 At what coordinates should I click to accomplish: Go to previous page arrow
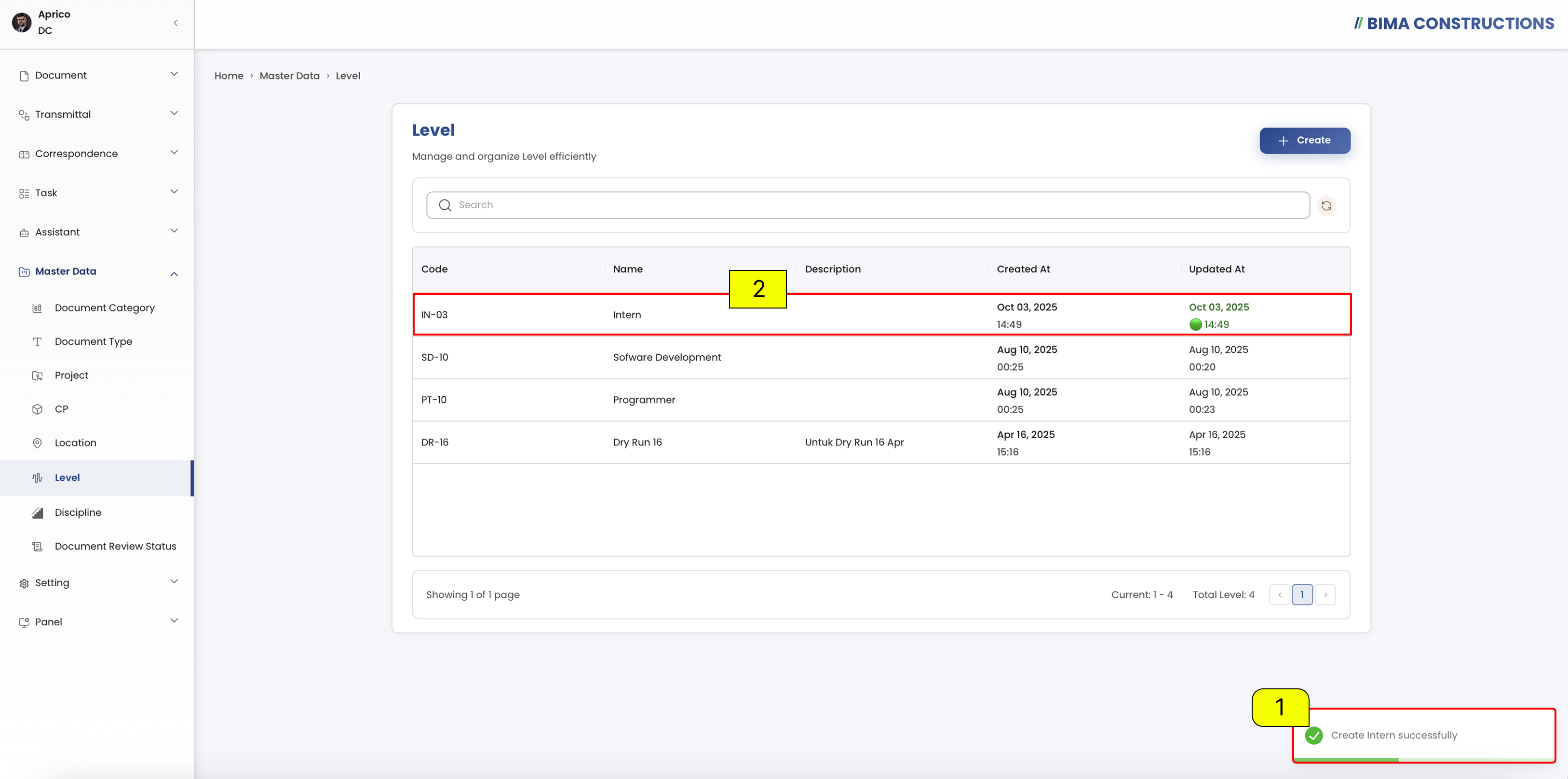point(1280,594)
